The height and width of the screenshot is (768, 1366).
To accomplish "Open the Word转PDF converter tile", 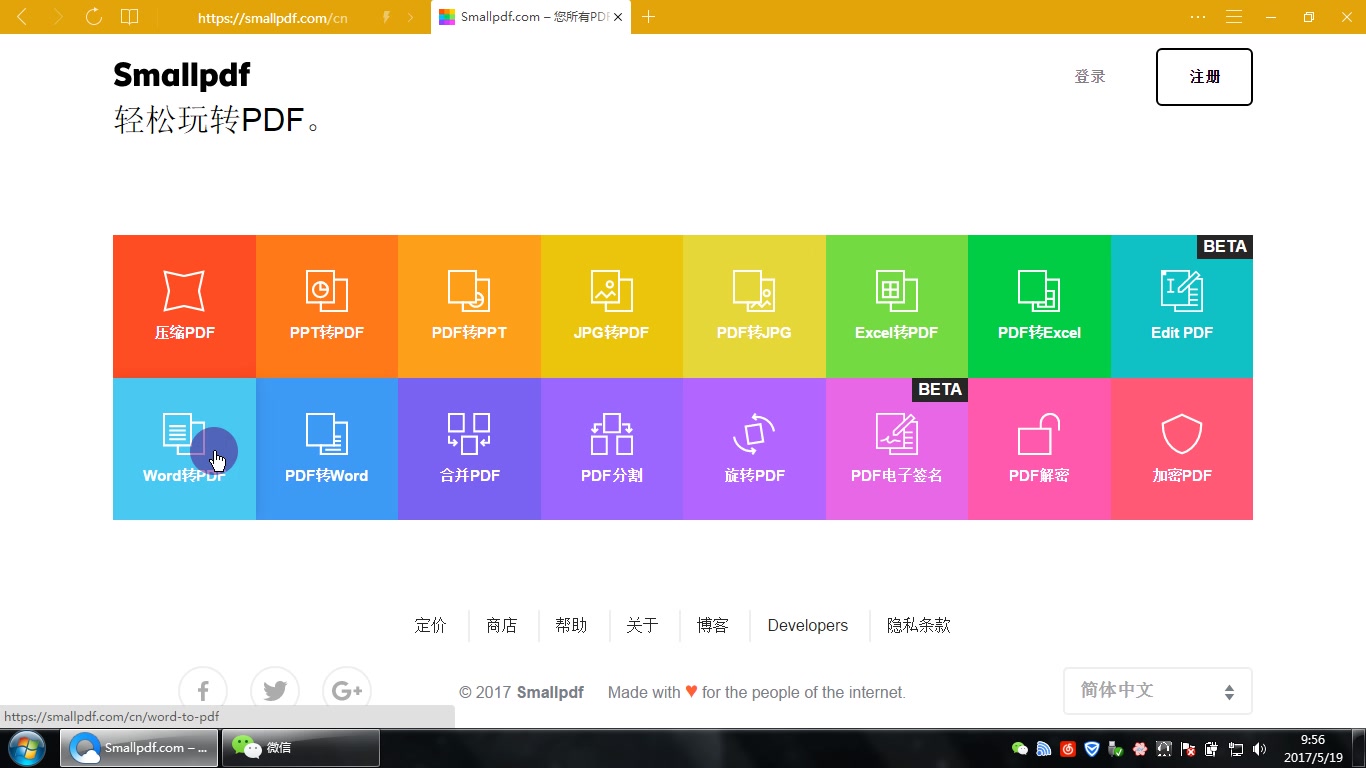I will click(184, 449).
